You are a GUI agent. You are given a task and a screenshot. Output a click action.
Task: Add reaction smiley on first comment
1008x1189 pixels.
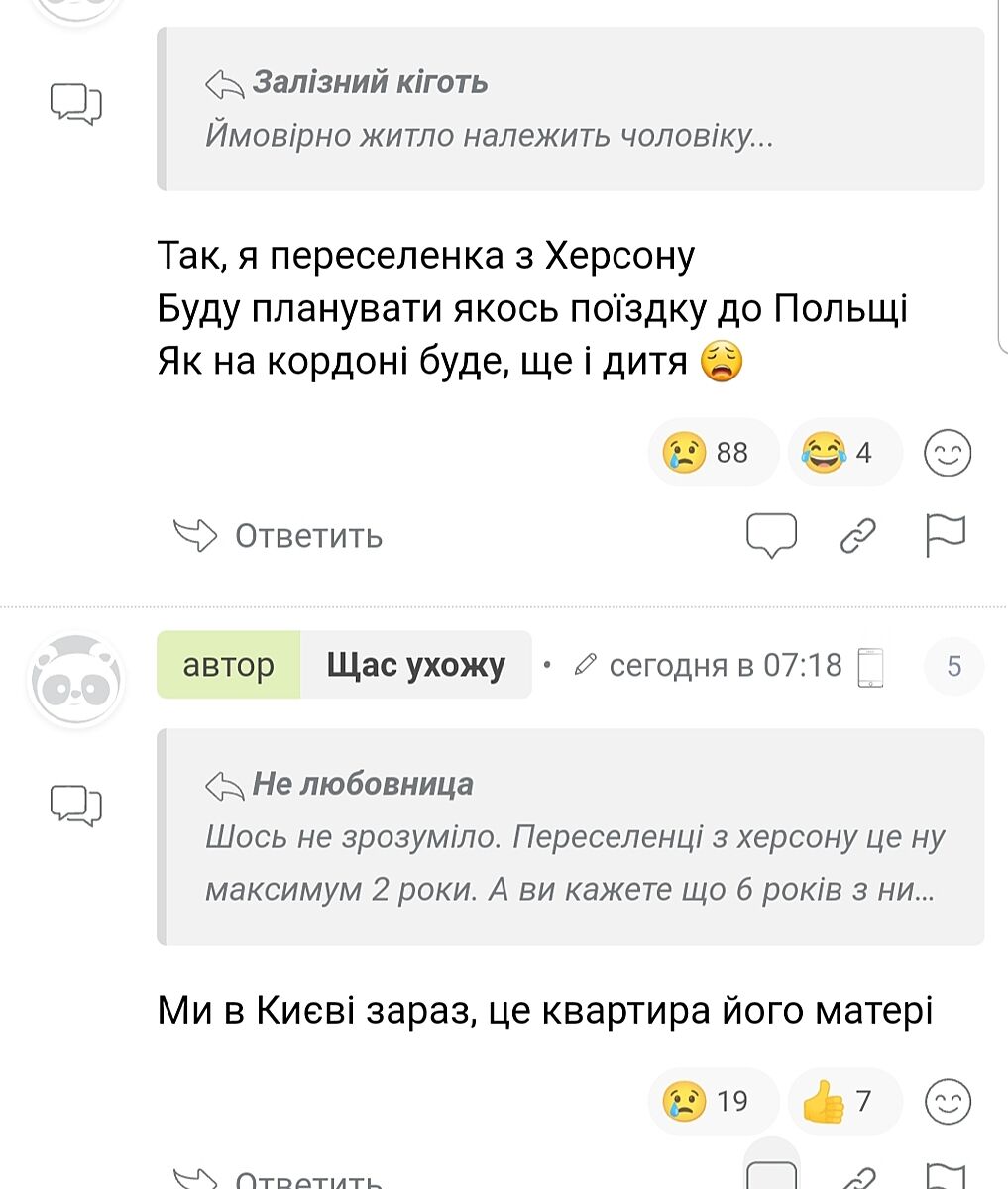(948, 453)
